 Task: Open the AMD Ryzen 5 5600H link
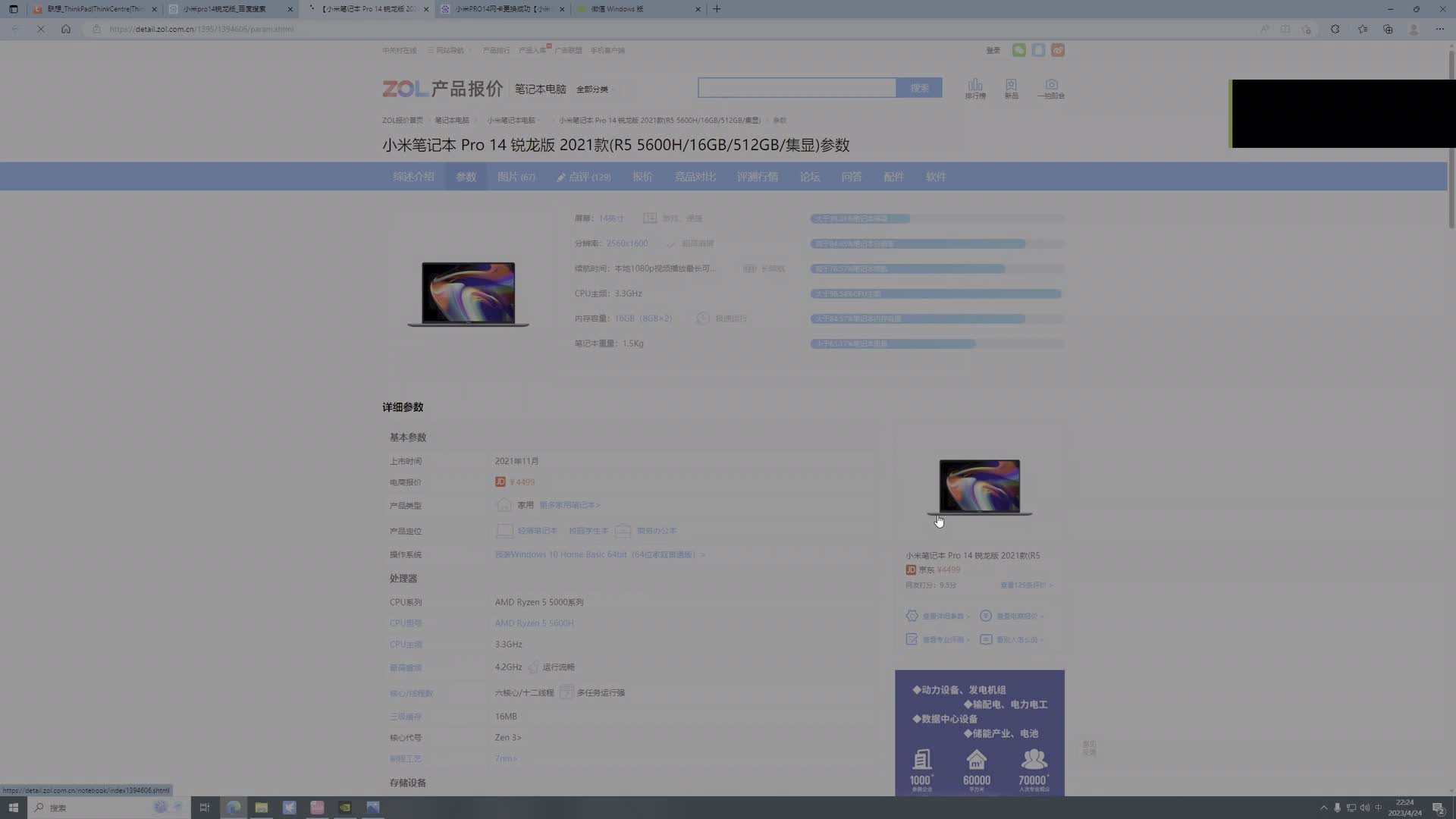[534, 623]
